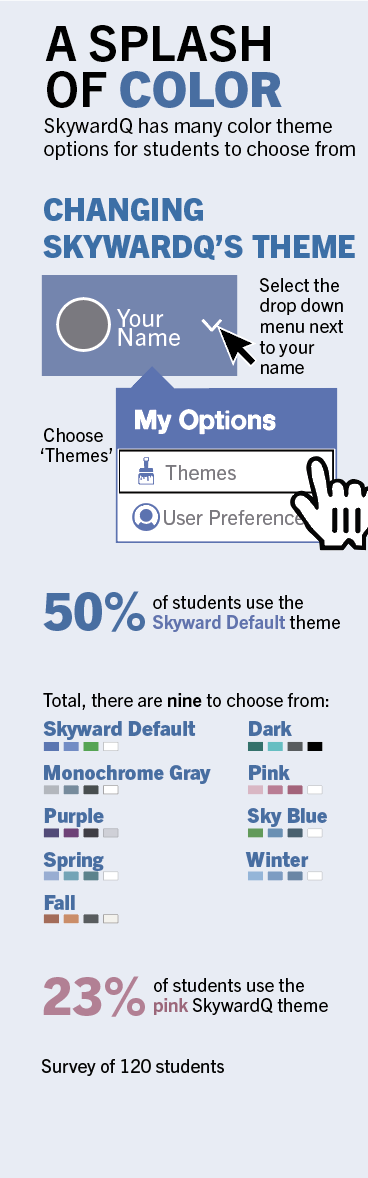Select the Winter theme label
Image resolution: width=368 pixels, height=1178 pixels.
tap(277, 859)
